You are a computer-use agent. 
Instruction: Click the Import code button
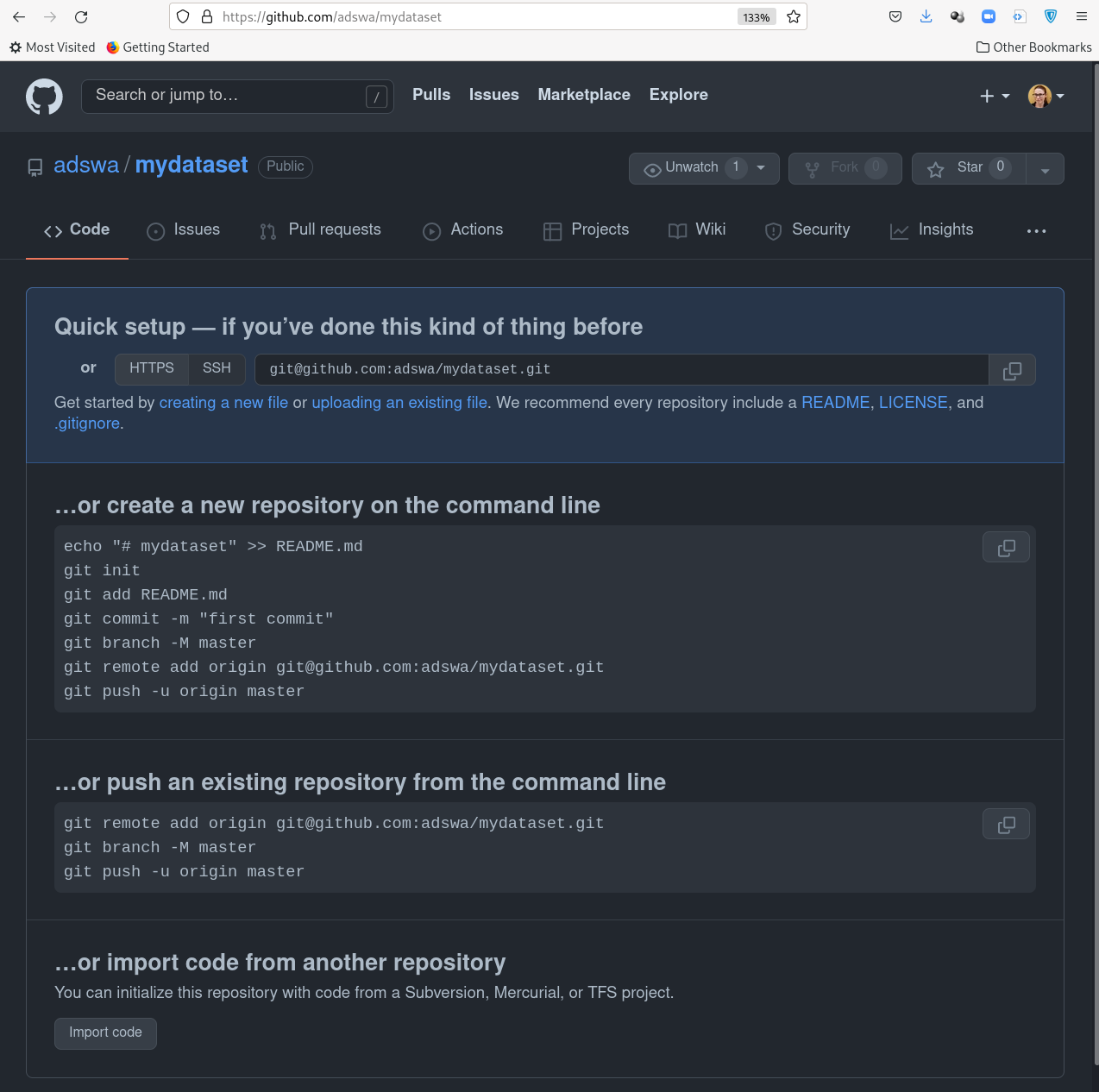[x=105, y=1033]
